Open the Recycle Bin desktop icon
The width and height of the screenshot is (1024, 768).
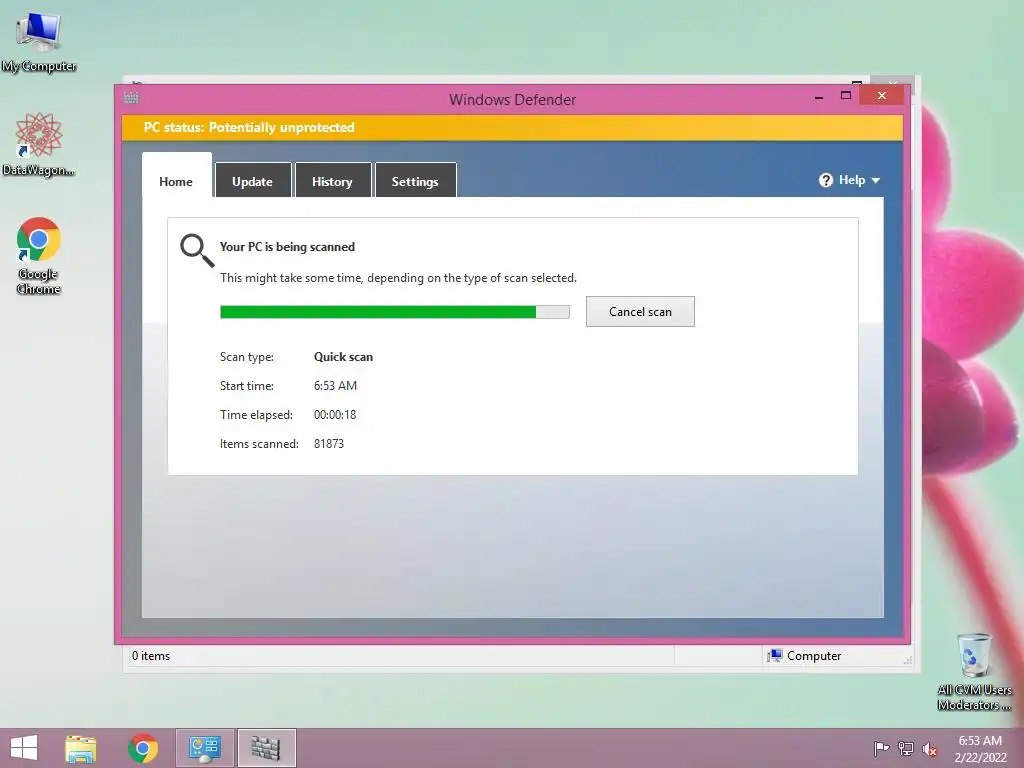click(x=974, y=670)
